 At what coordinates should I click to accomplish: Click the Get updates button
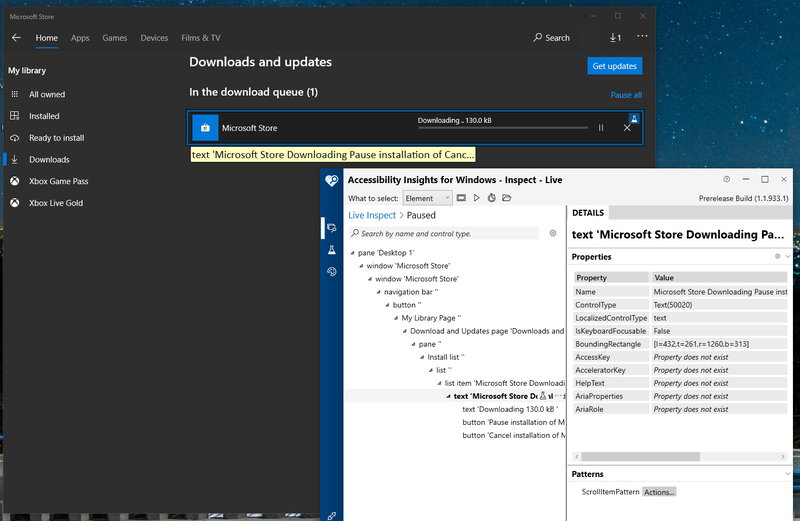[615, 66]
